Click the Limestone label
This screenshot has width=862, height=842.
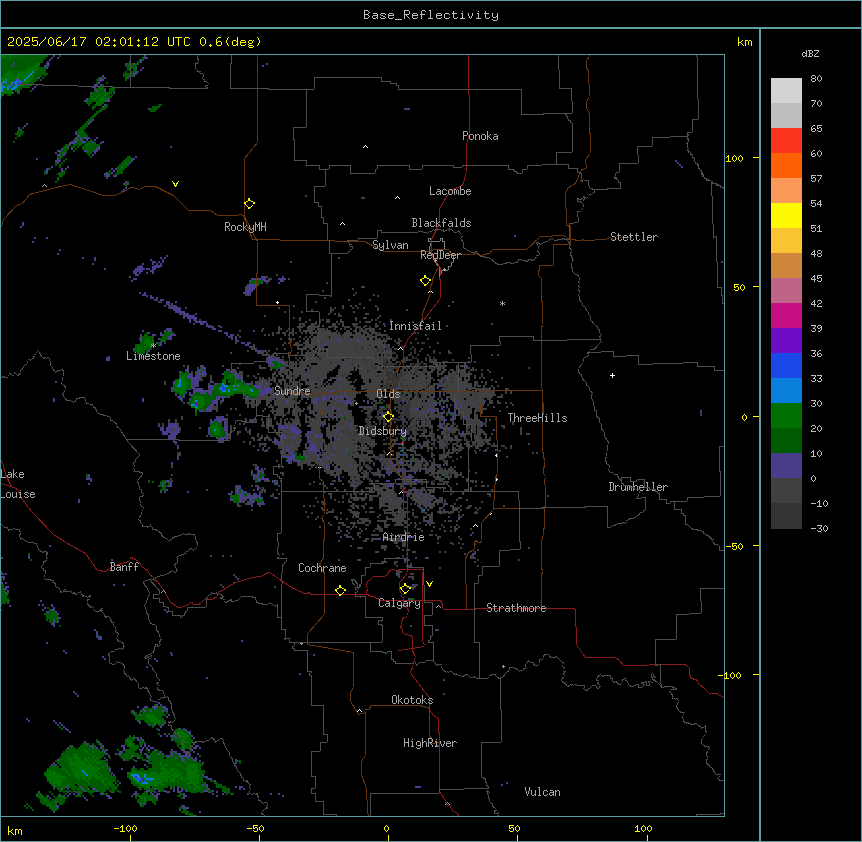153,356
